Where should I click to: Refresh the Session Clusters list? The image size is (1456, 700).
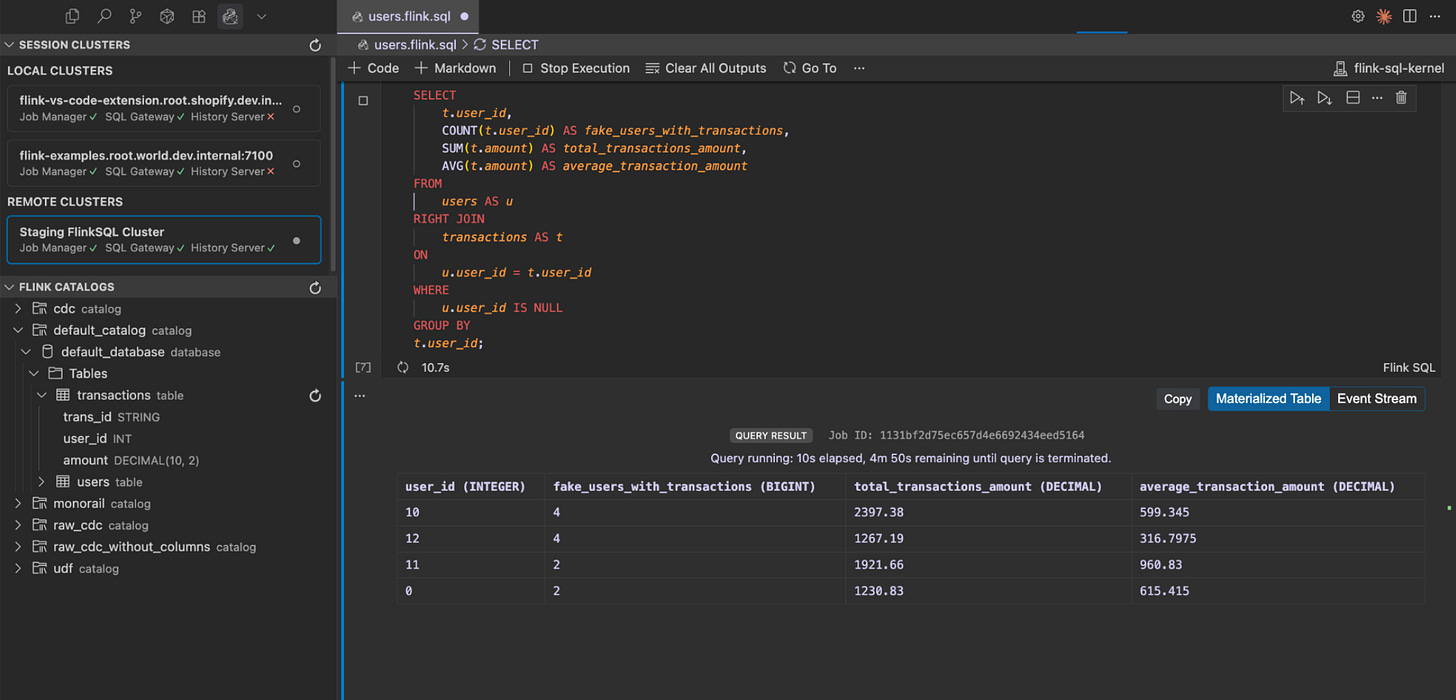click(315, 45)
